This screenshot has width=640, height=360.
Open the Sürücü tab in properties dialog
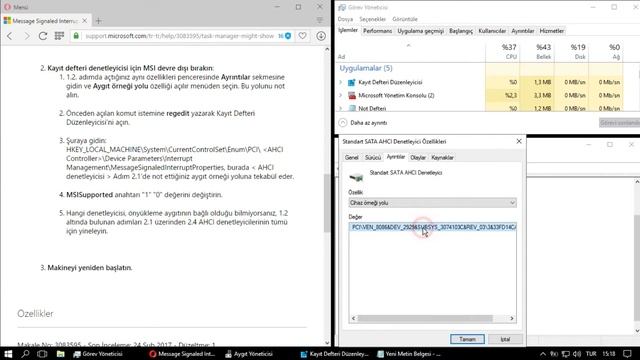[x=373, y=158]
